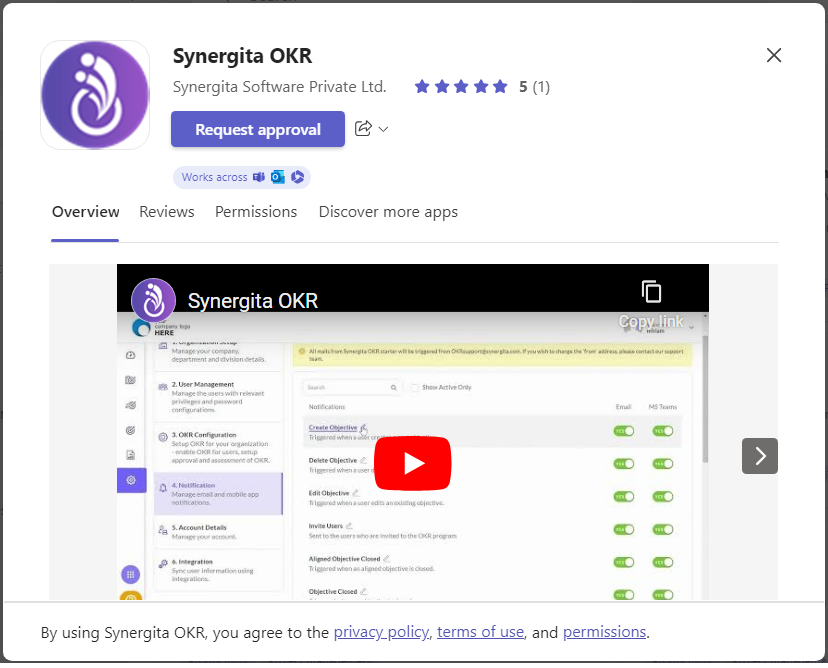828x668 pixels.
Task: Show the next carousel screenshot
Action: coord(759,456)
